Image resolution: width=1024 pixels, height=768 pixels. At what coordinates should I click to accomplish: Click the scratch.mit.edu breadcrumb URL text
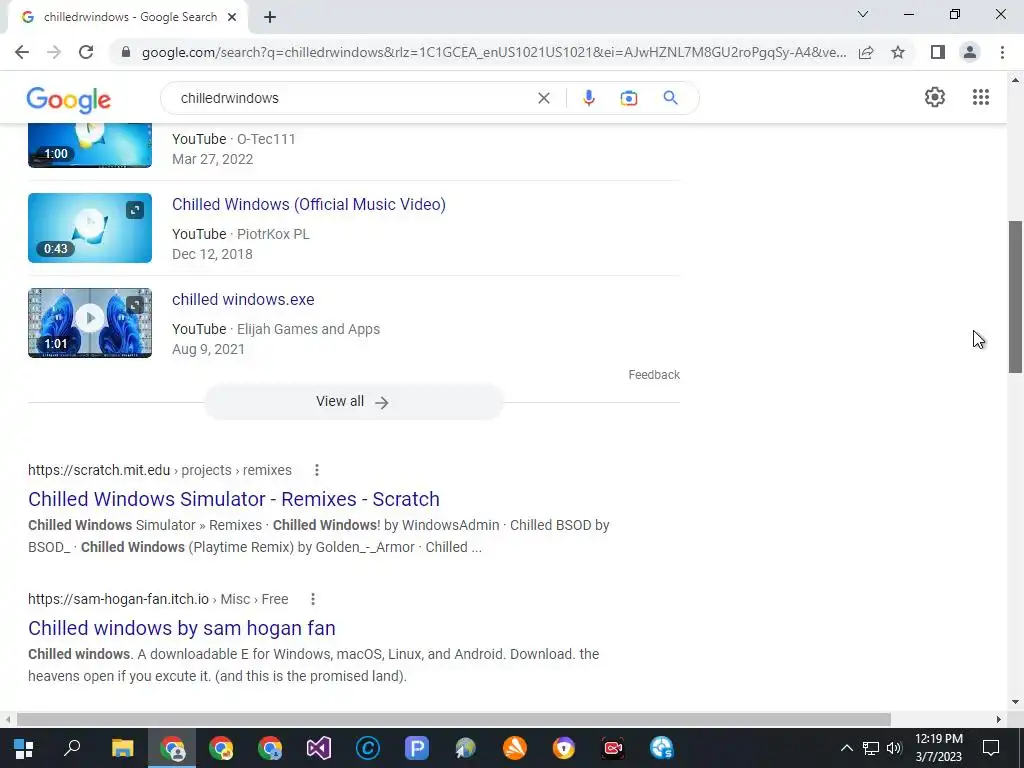point(160,470)
